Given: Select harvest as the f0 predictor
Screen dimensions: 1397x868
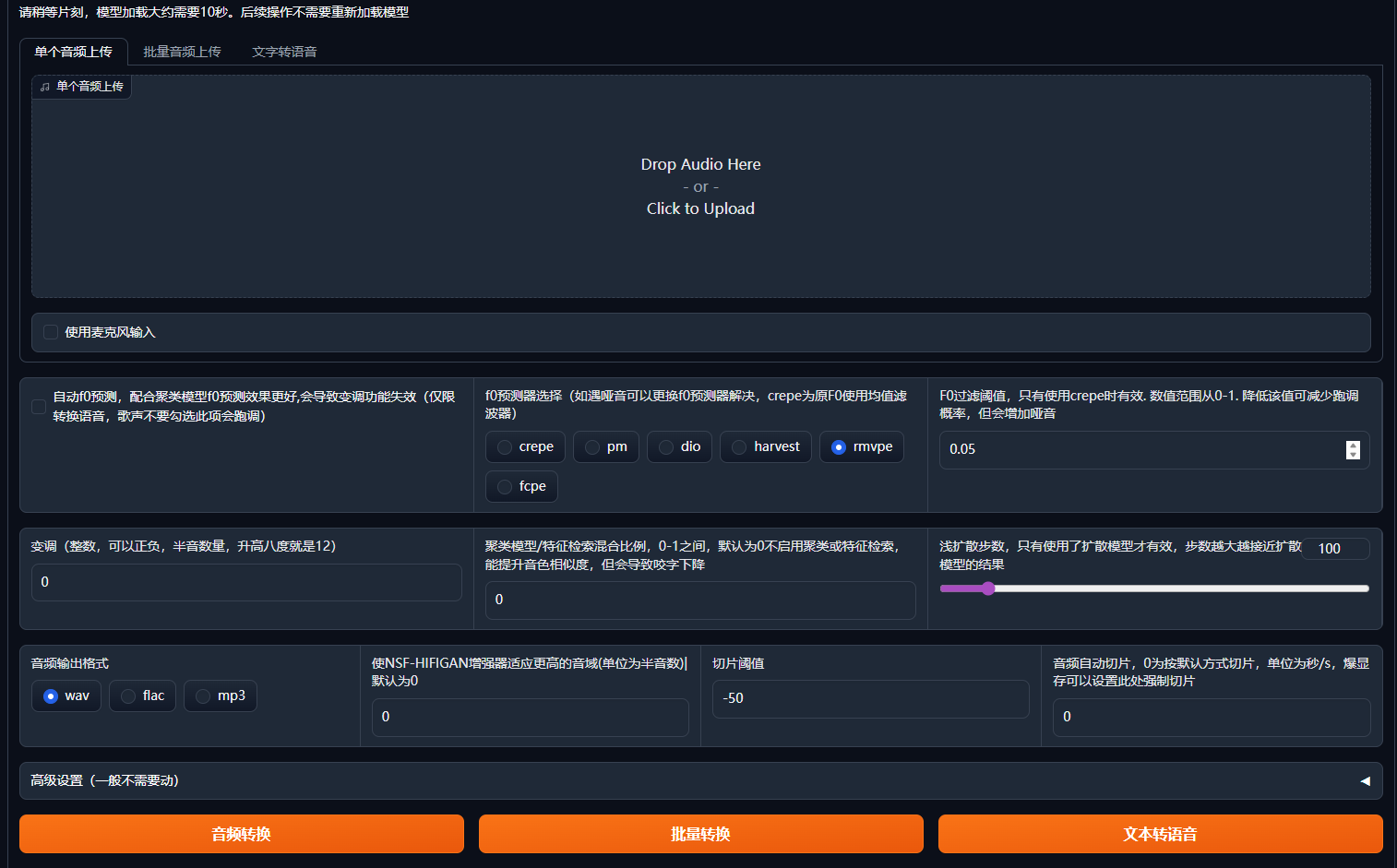Looking at the screenshot, I should 739,447.
